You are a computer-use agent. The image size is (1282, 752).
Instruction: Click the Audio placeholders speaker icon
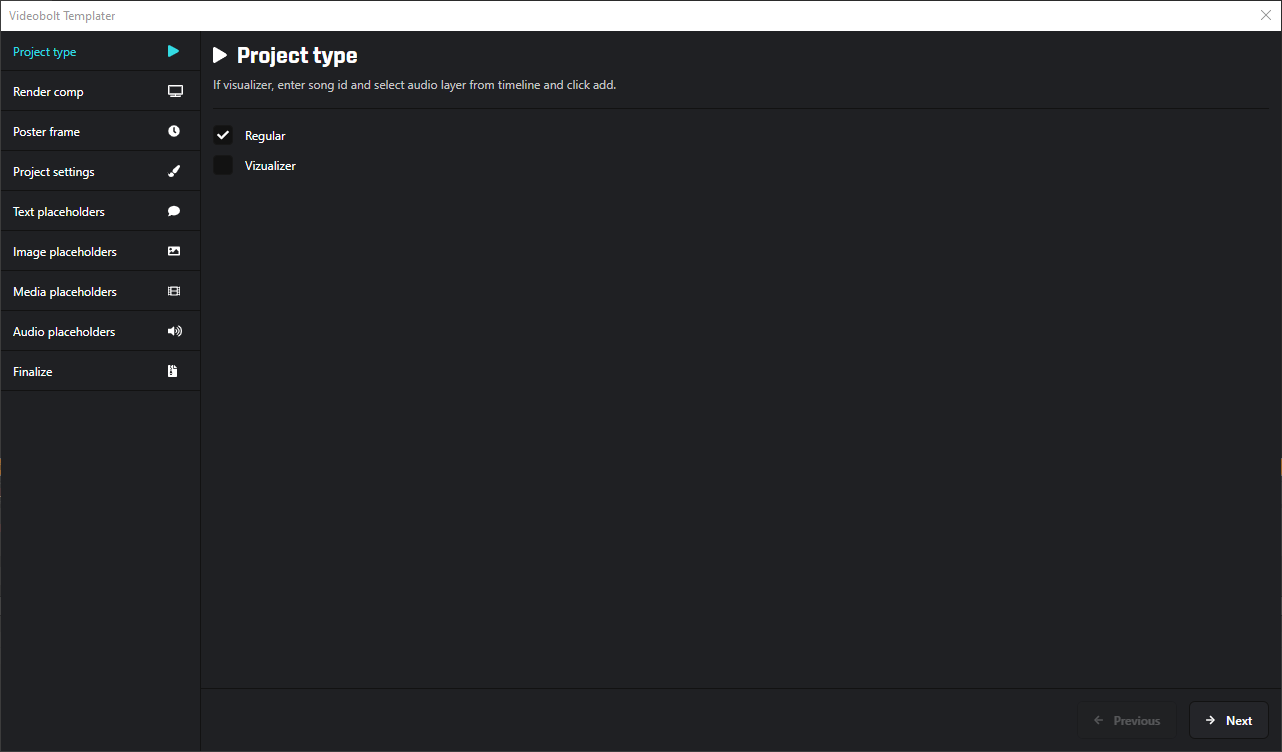pyautogui.click(x=175, y=331)
